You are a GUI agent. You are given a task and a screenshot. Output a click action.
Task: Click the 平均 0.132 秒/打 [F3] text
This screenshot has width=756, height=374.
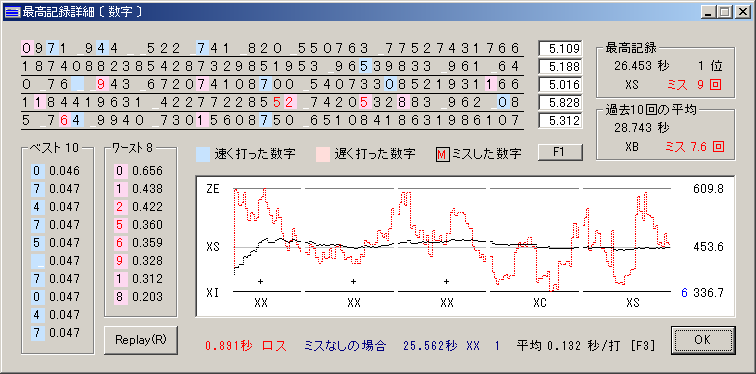tap(586, 346)
